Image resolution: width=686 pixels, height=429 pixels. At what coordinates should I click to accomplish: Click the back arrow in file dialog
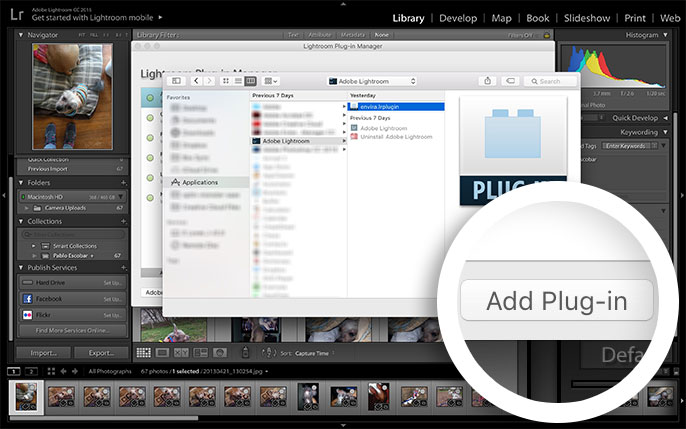[x=196, y=81]
